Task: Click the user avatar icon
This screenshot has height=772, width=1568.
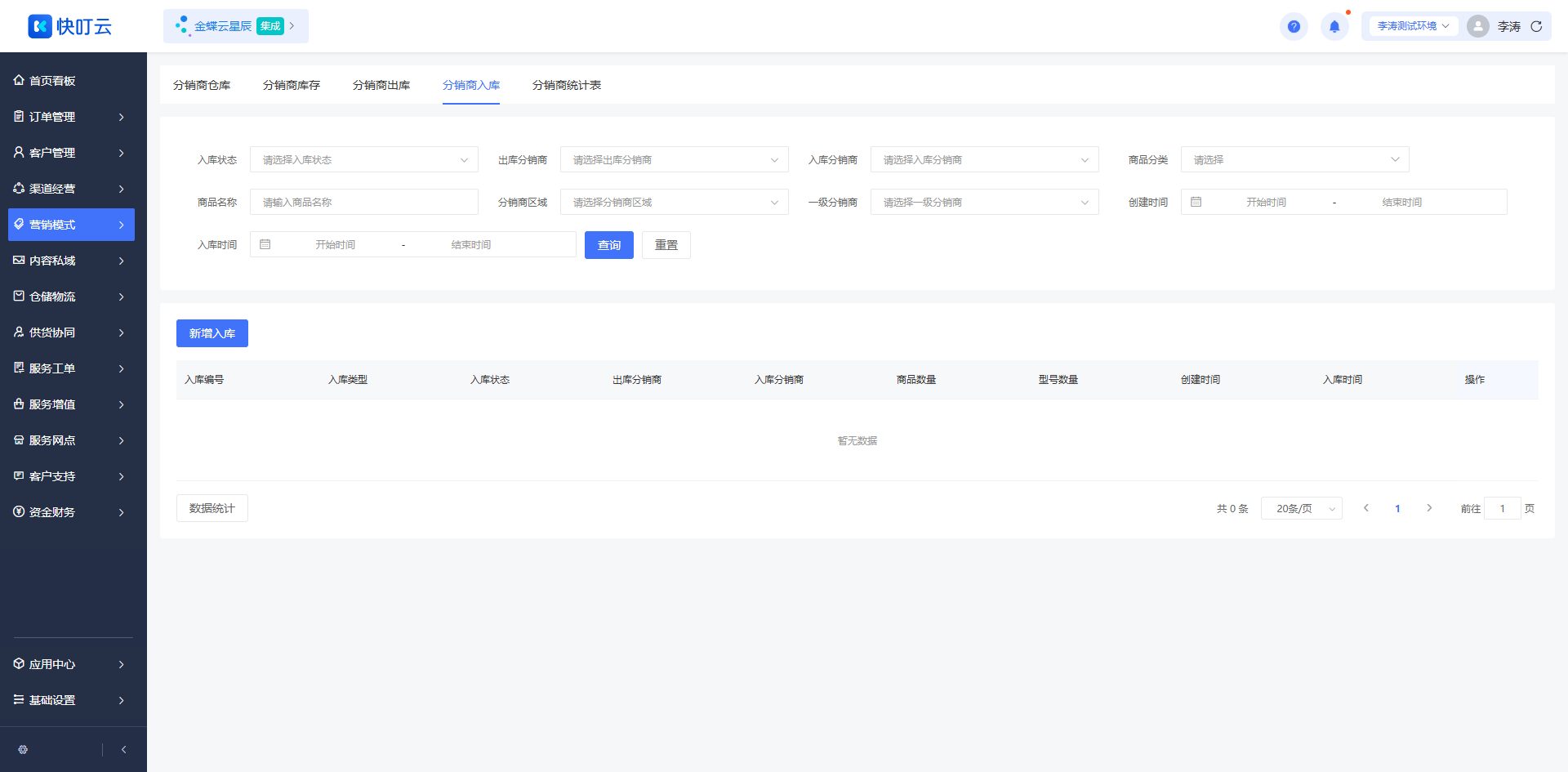Action: pos(1478,26)
